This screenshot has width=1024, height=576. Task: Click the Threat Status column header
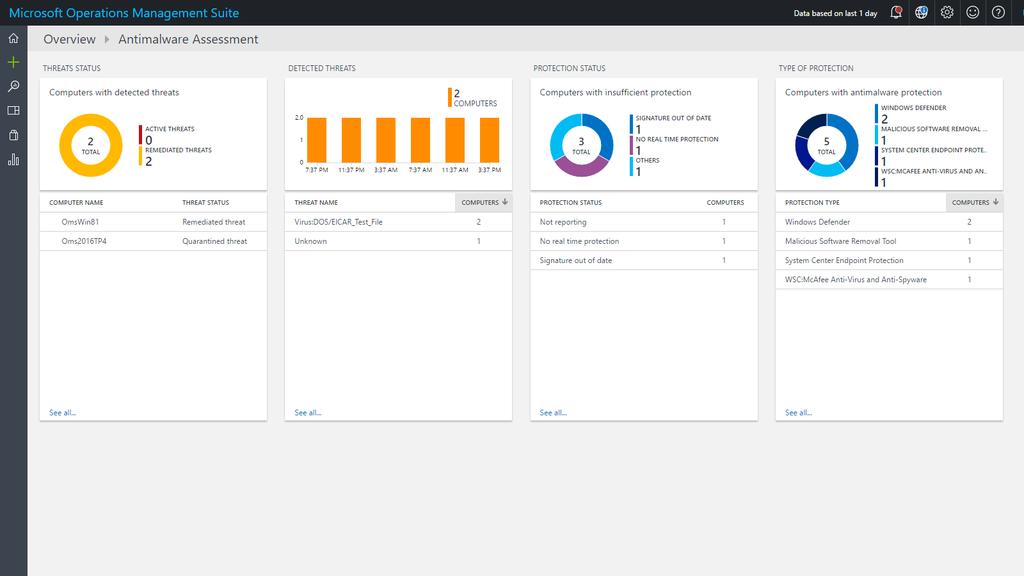coord(206,202)
